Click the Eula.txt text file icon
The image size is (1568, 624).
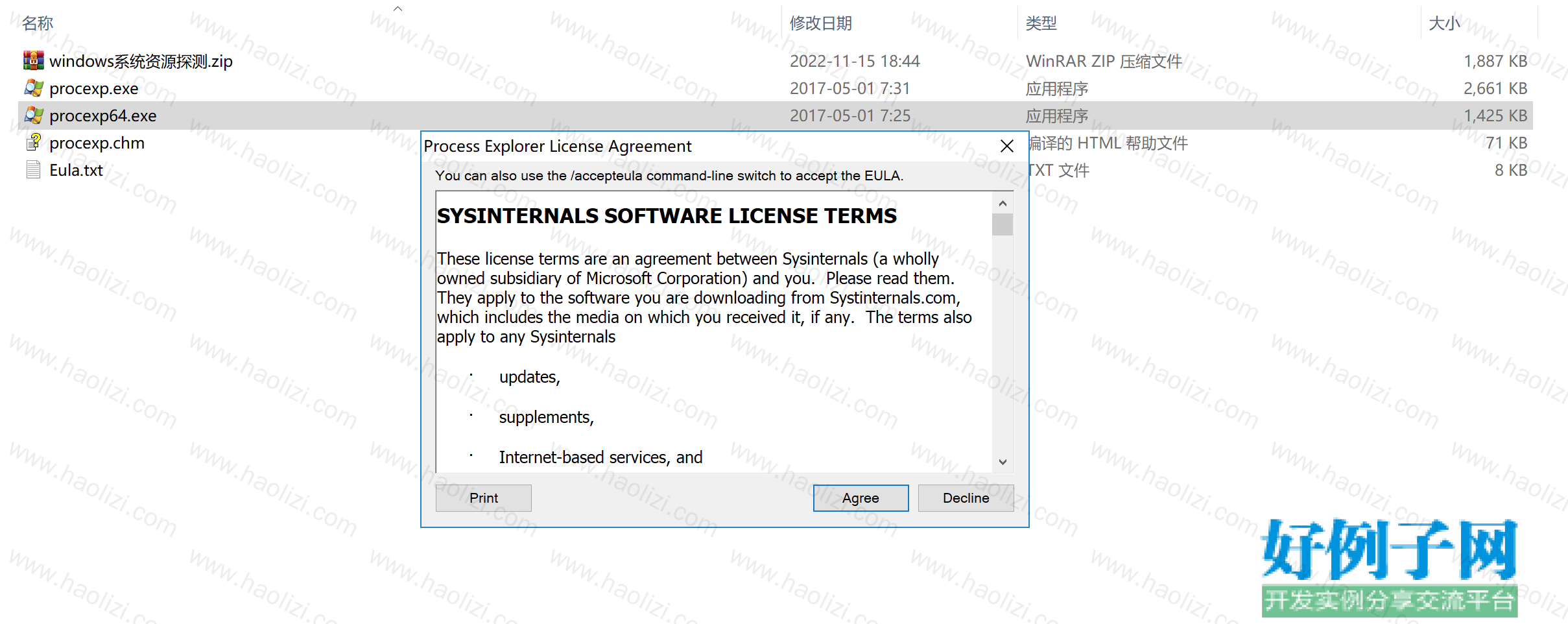pyautogui.click(x=34, y=170)
